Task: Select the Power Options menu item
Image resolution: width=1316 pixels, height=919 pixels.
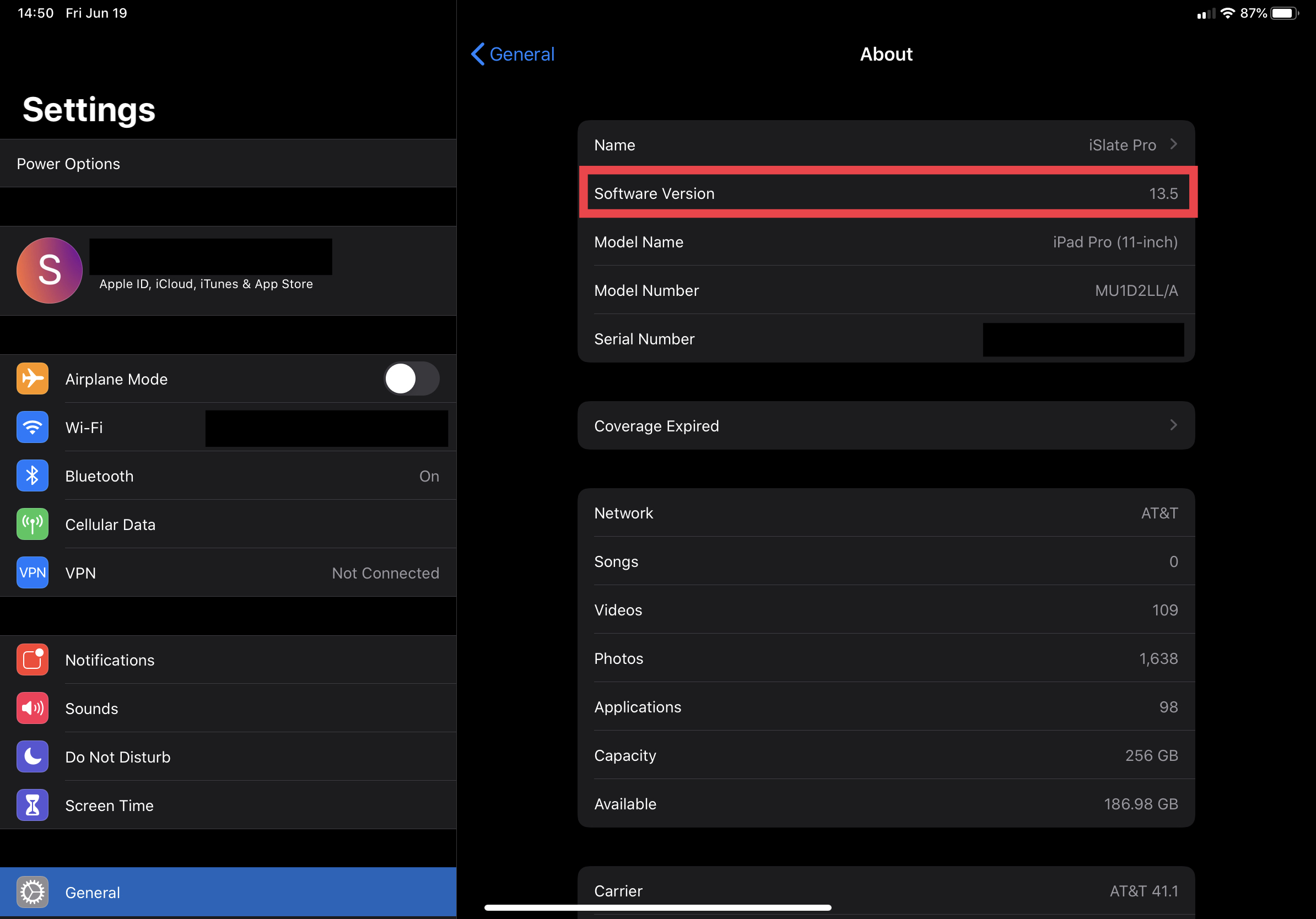Action: (228, 163)
